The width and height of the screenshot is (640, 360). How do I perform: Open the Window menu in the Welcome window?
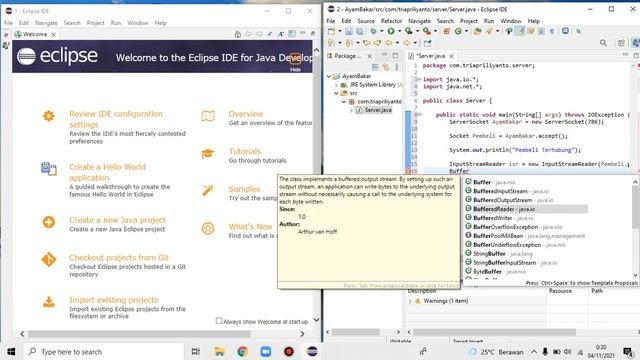pos(138,23)
